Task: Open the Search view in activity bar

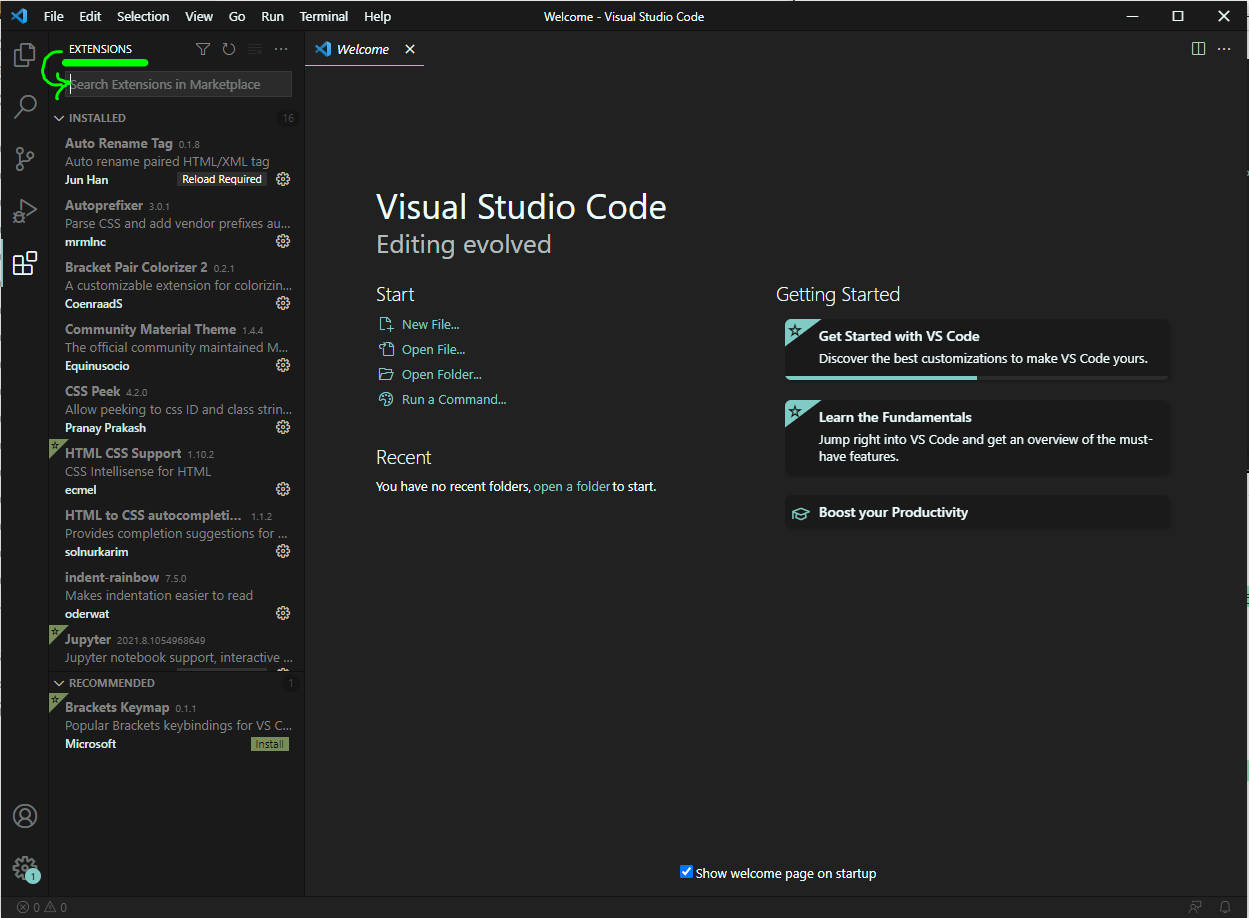Action: [25, 106]
